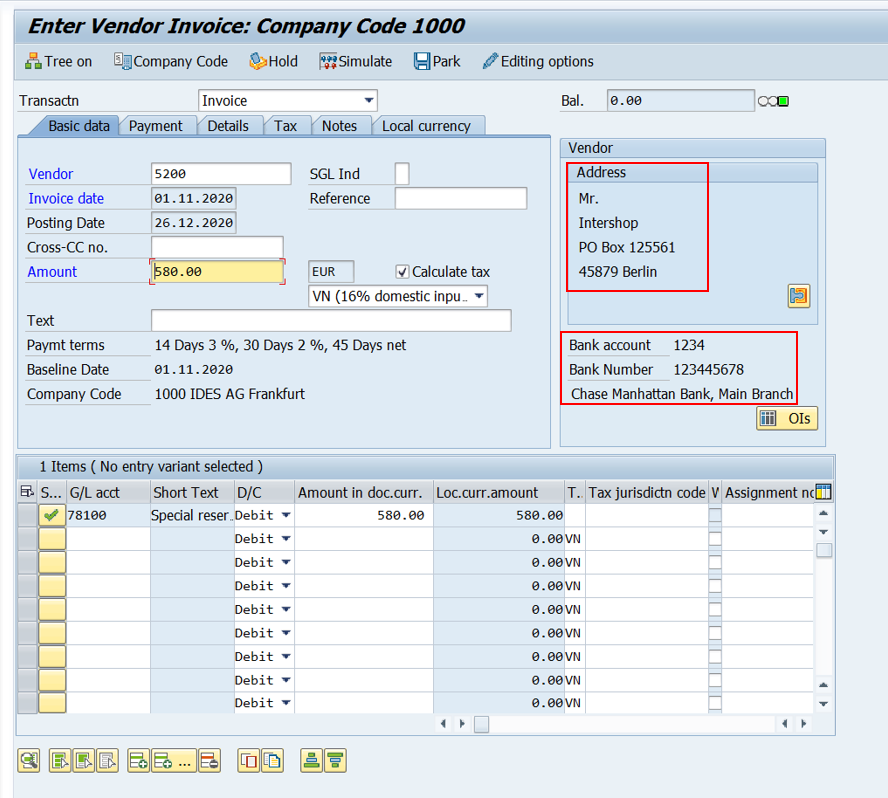Open the Tax tab
This screenshot has height=798, width=888.
285,126
